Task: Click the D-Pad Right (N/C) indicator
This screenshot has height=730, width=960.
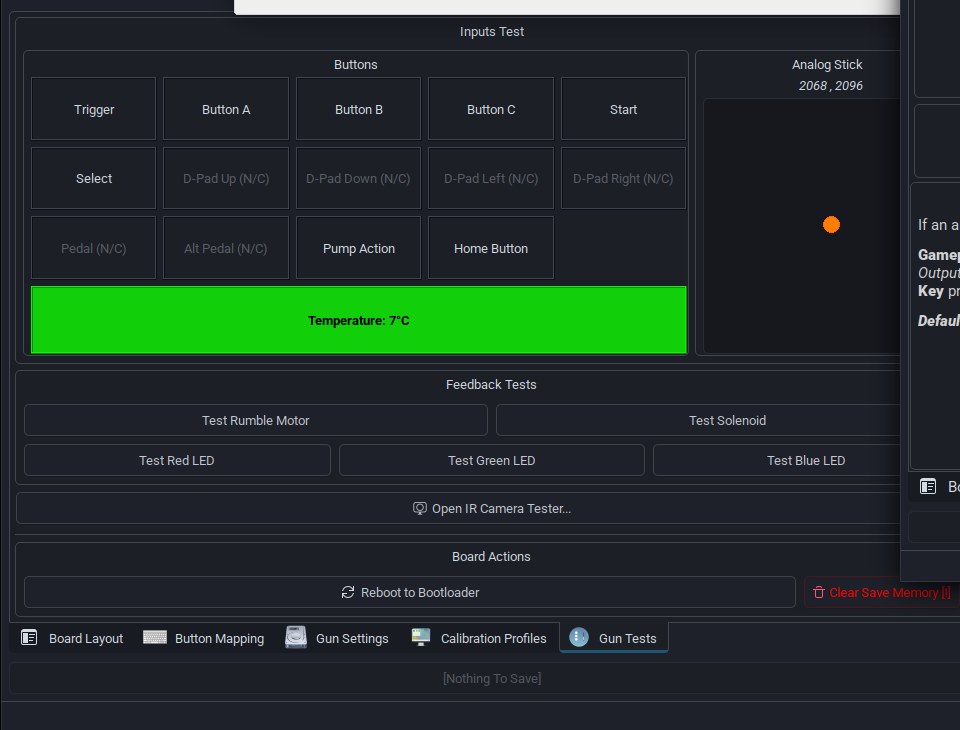Action: pyautogui.click(x=623, y=178)
